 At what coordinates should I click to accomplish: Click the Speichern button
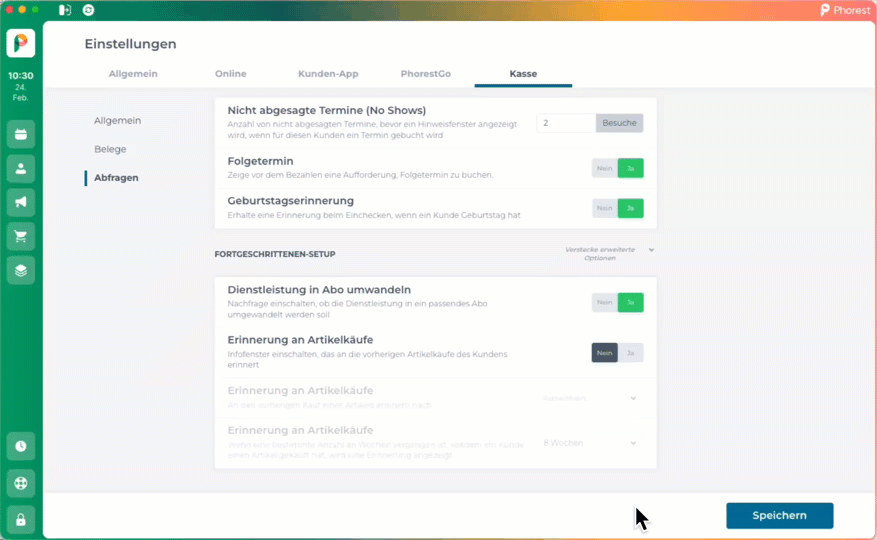click(779, 515)
